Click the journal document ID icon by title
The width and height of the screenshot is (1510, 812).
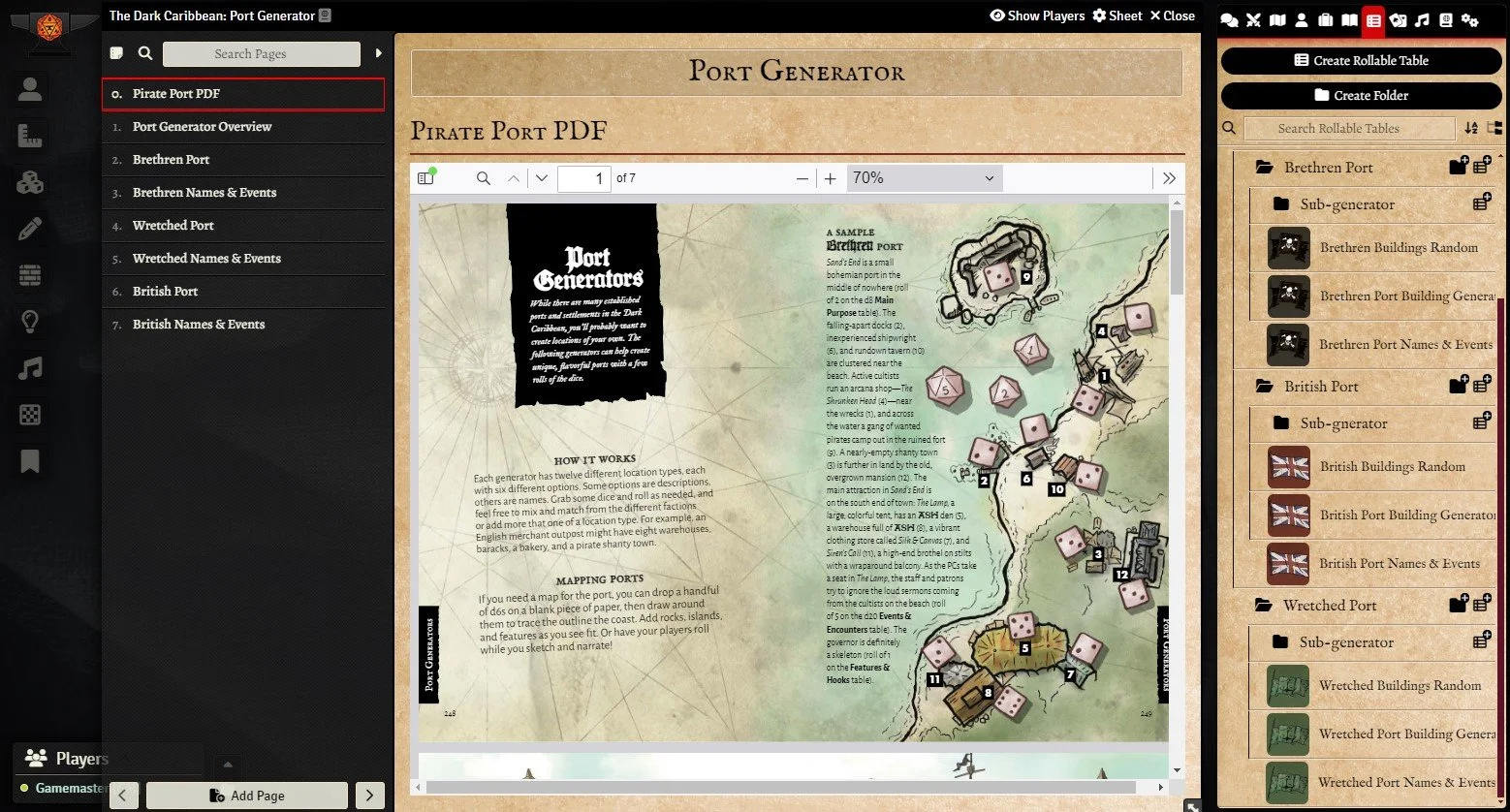[x=325, y=16]
